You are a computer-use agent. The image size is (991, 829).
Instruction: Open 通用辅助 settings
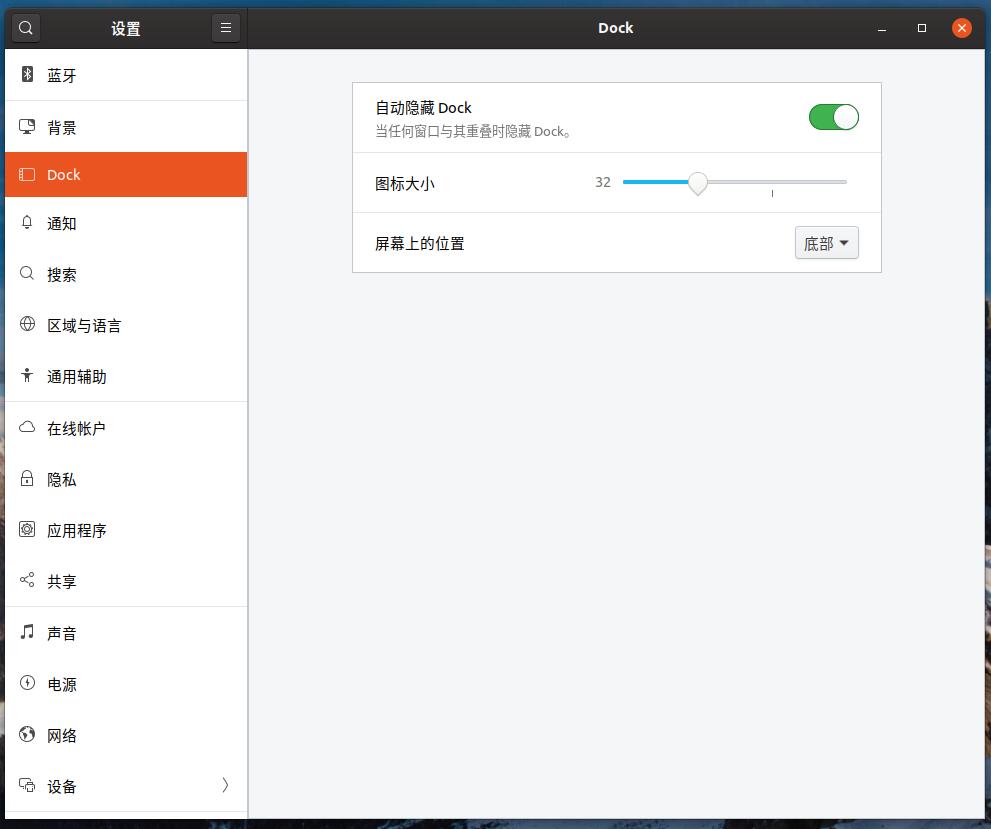[126, 376]
